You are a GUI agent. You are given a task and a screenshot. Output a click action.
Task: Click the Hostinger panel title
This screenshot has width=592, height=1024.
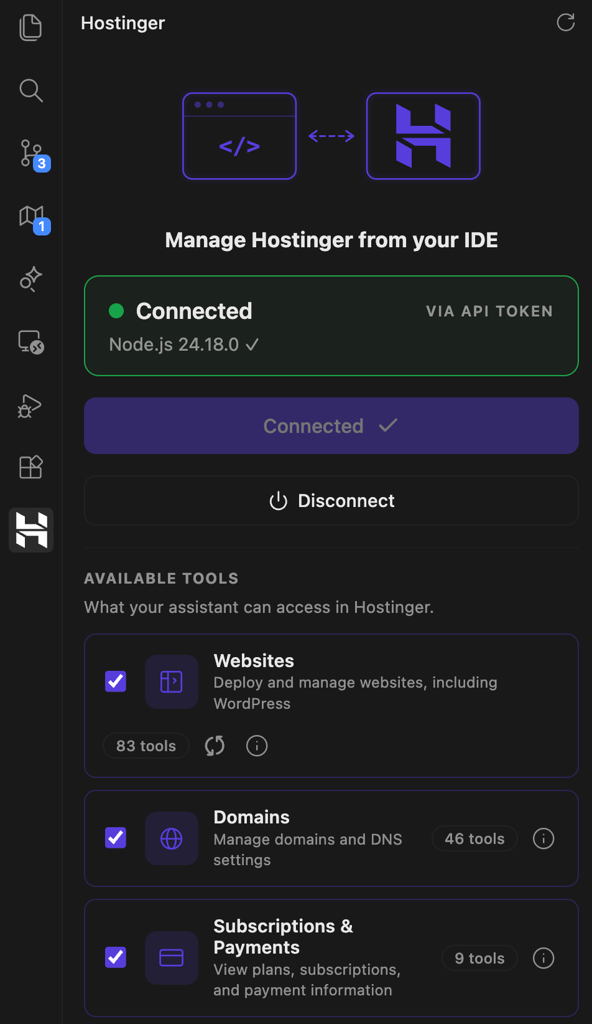click(x=123, y=23)
